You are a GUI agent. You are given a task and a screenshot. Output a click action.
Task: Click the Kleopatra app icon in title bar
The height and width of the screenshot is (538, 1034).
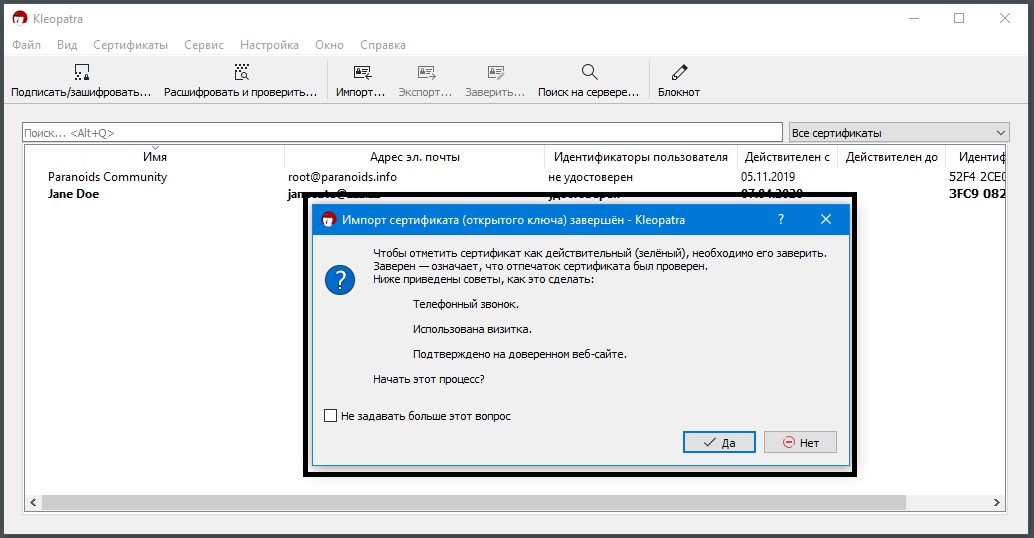point(20,18)
